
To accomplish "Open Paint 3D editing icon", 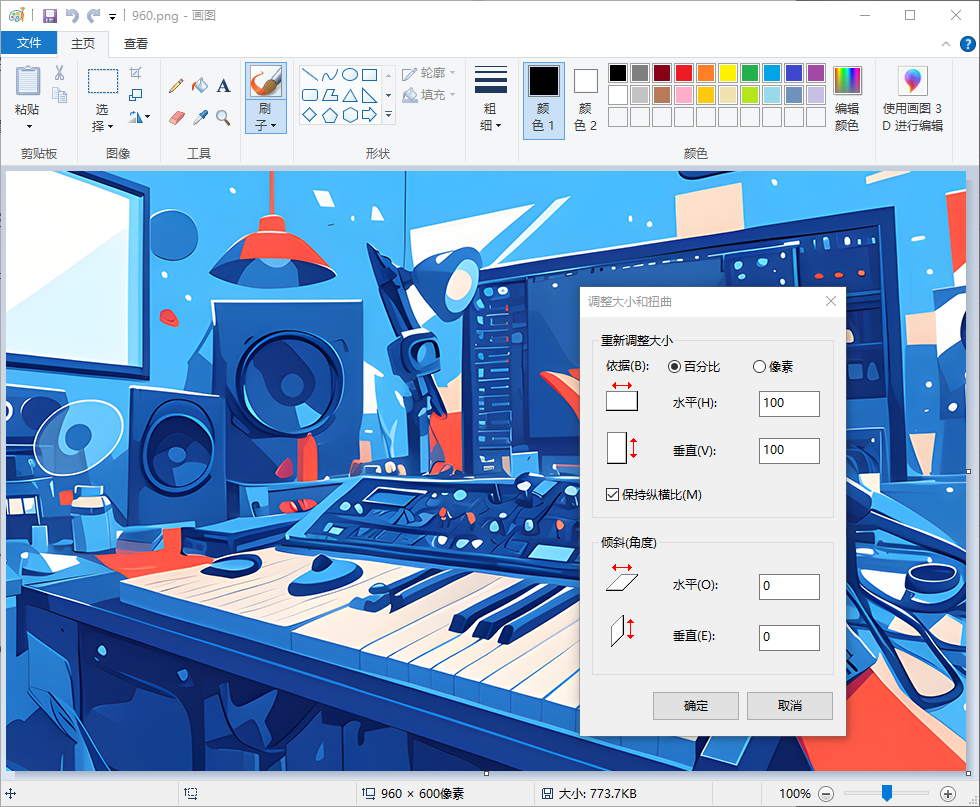I will (x=912, y=81).
